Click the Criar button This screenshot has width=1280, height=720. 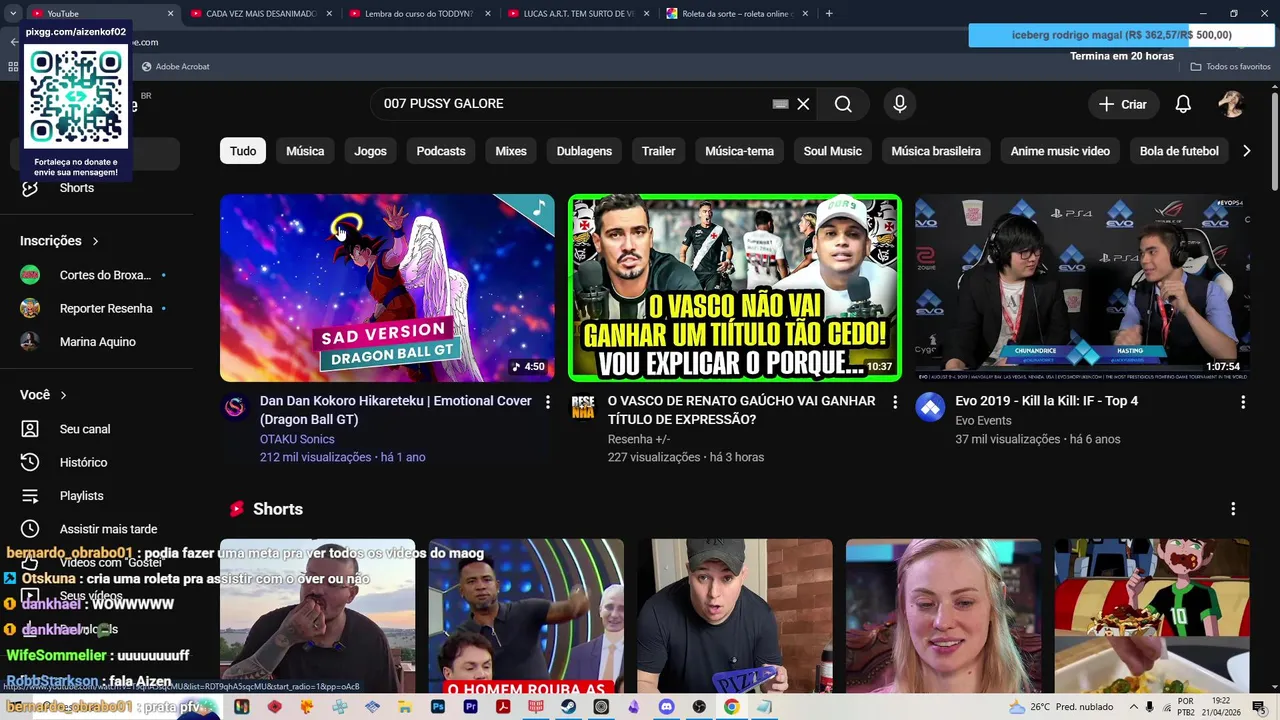point(1123,104)
